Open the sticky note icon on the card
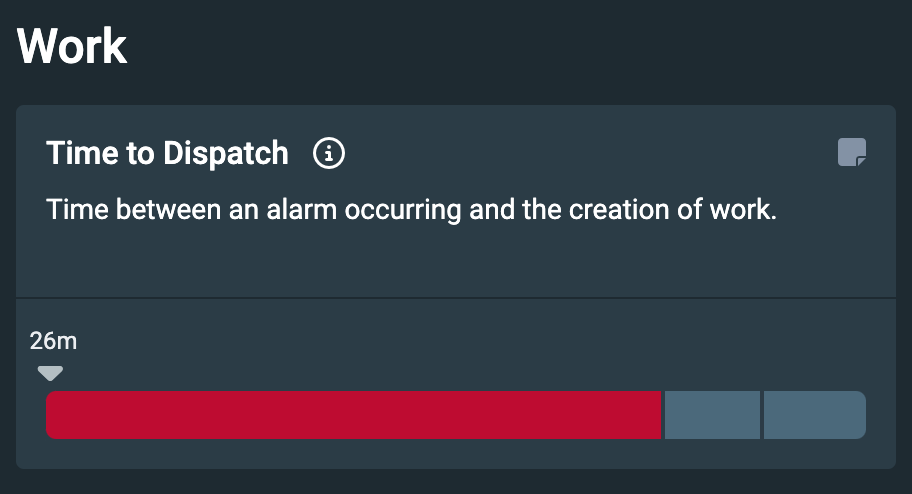 (x=852, y=152)
